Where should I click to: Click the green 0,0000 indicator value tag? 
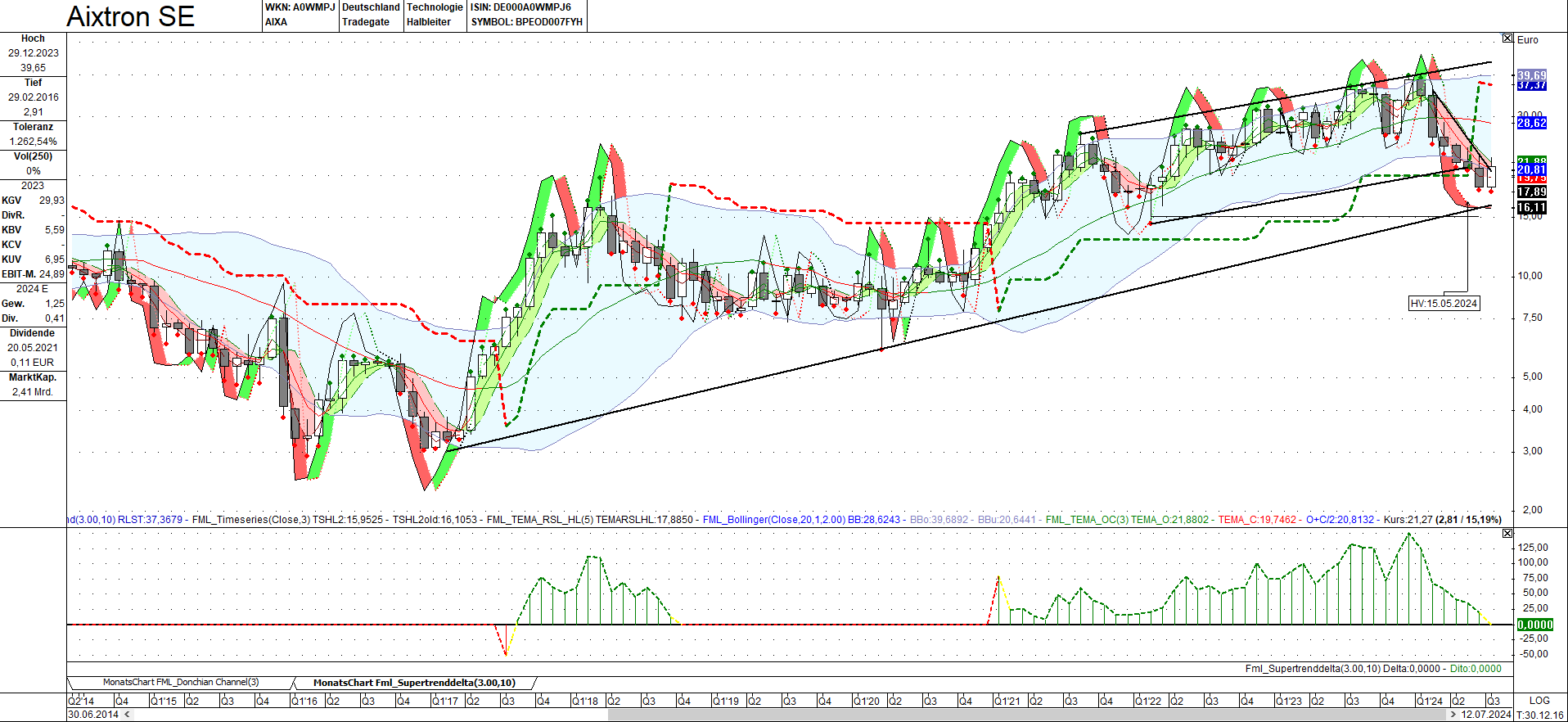pyautogui.click(x=1534, y=625)
